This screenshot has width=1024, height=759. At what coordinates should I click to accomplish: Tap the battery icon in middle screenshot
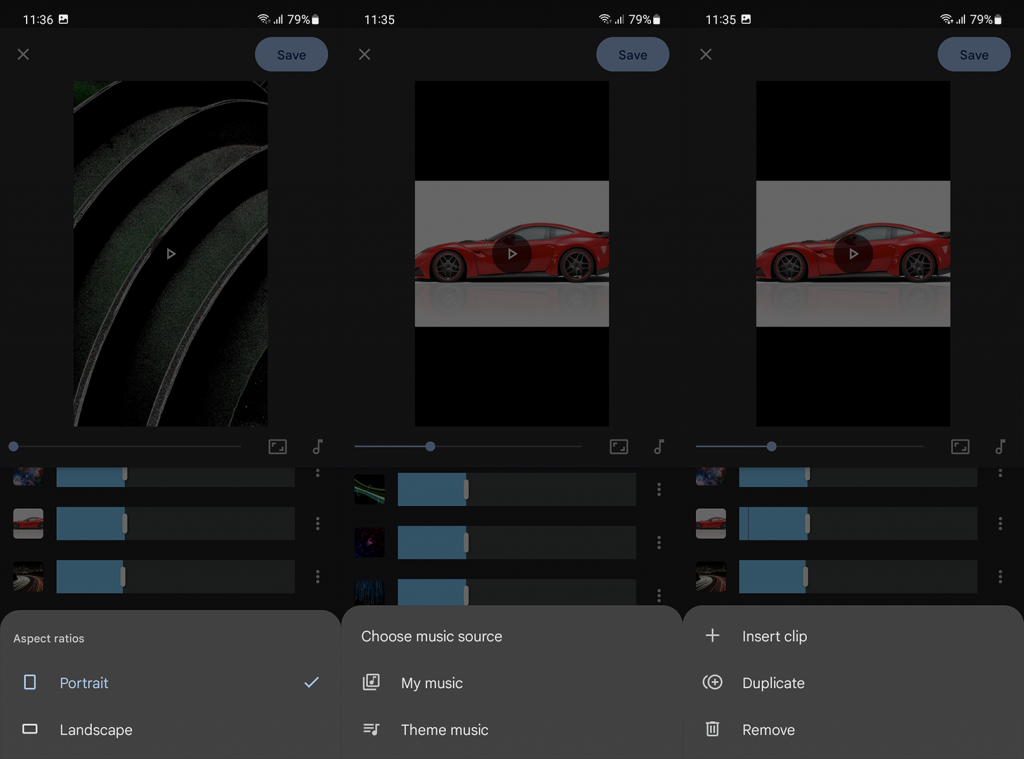coord(656,20)
